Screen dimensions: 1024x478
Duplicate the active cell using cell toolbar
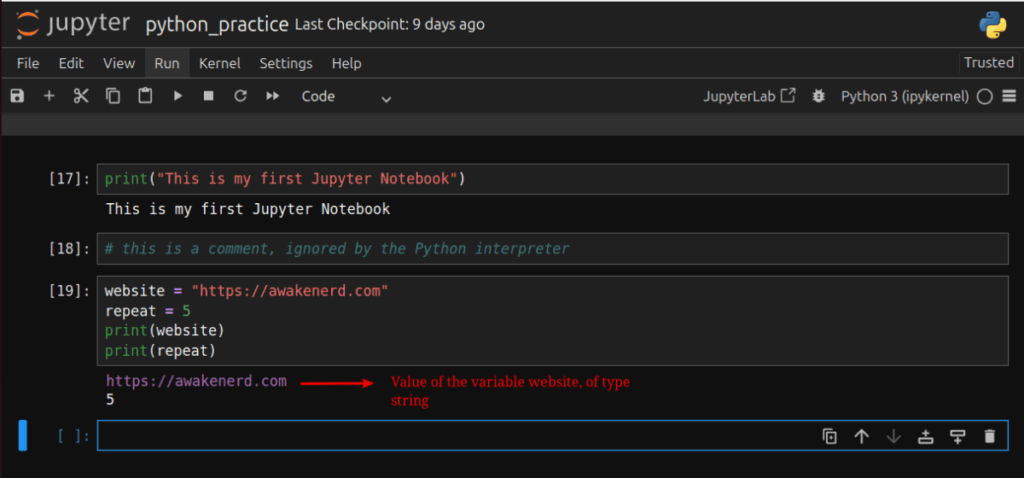pos(829,436)
